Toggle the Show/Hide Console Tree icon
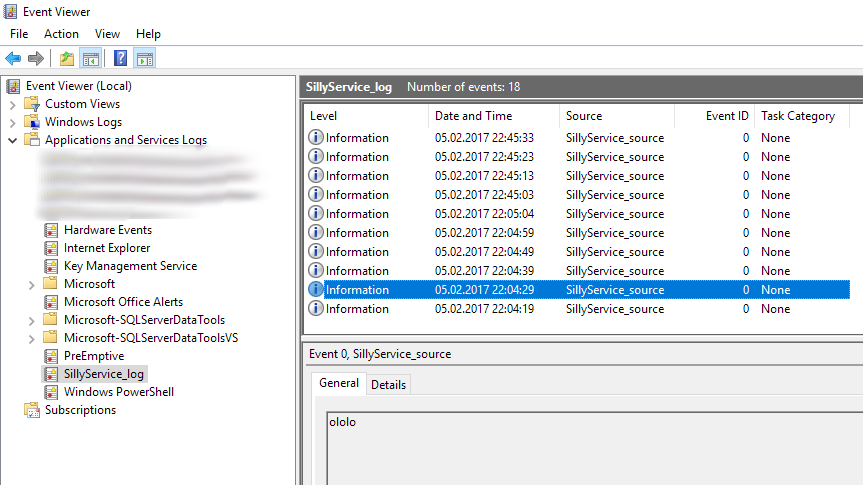The image size is (863, 485). tap(91, 58)
